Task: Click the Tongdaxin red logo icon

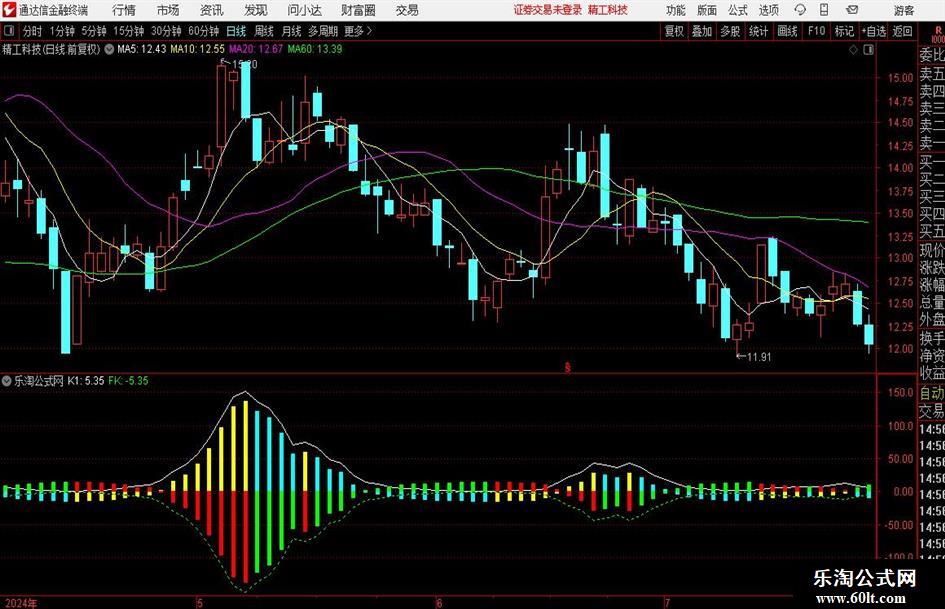Action: click(9, 10)
